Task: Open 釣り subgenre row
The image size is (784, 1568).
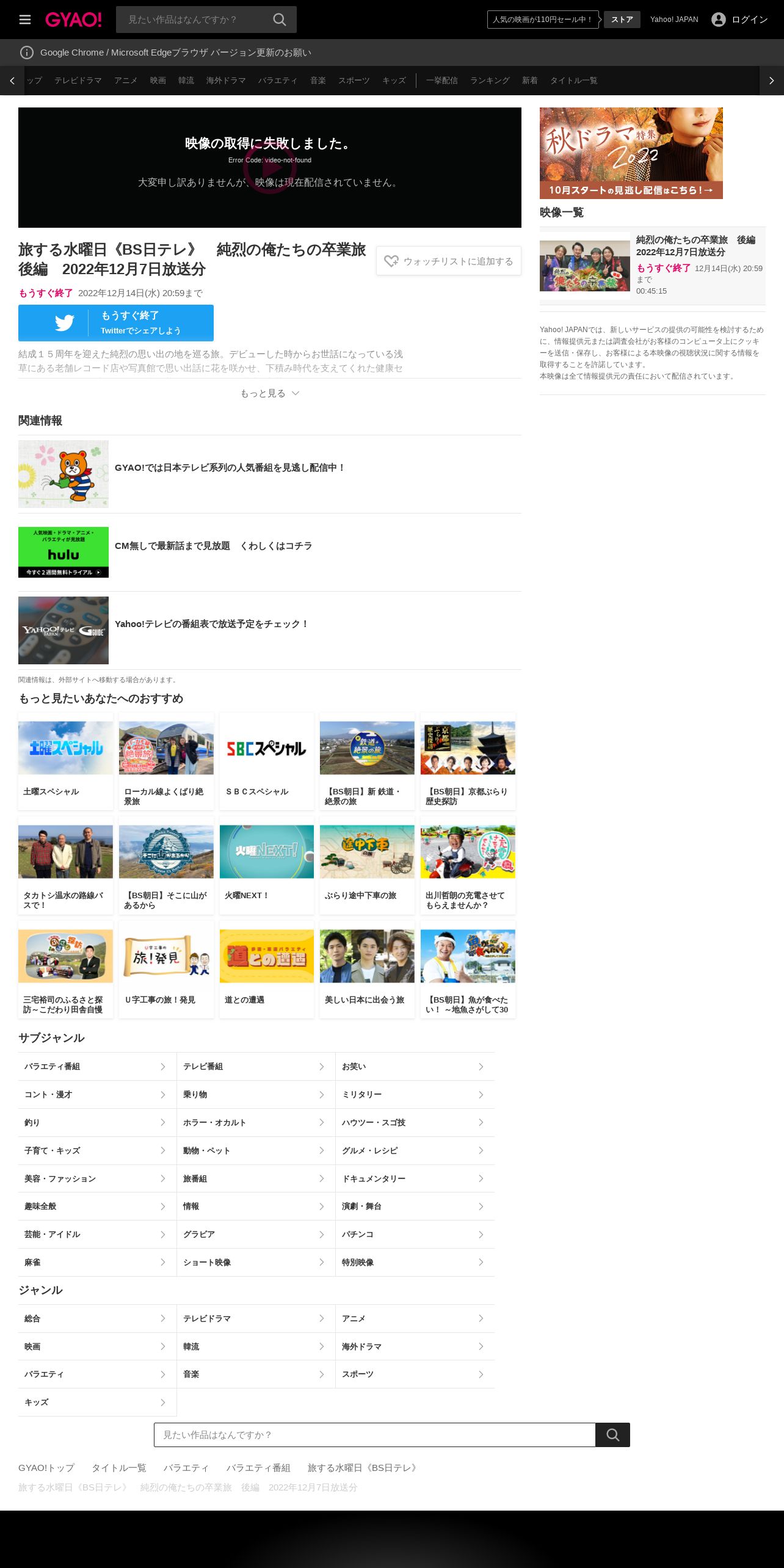Action: coord(97,1123)
